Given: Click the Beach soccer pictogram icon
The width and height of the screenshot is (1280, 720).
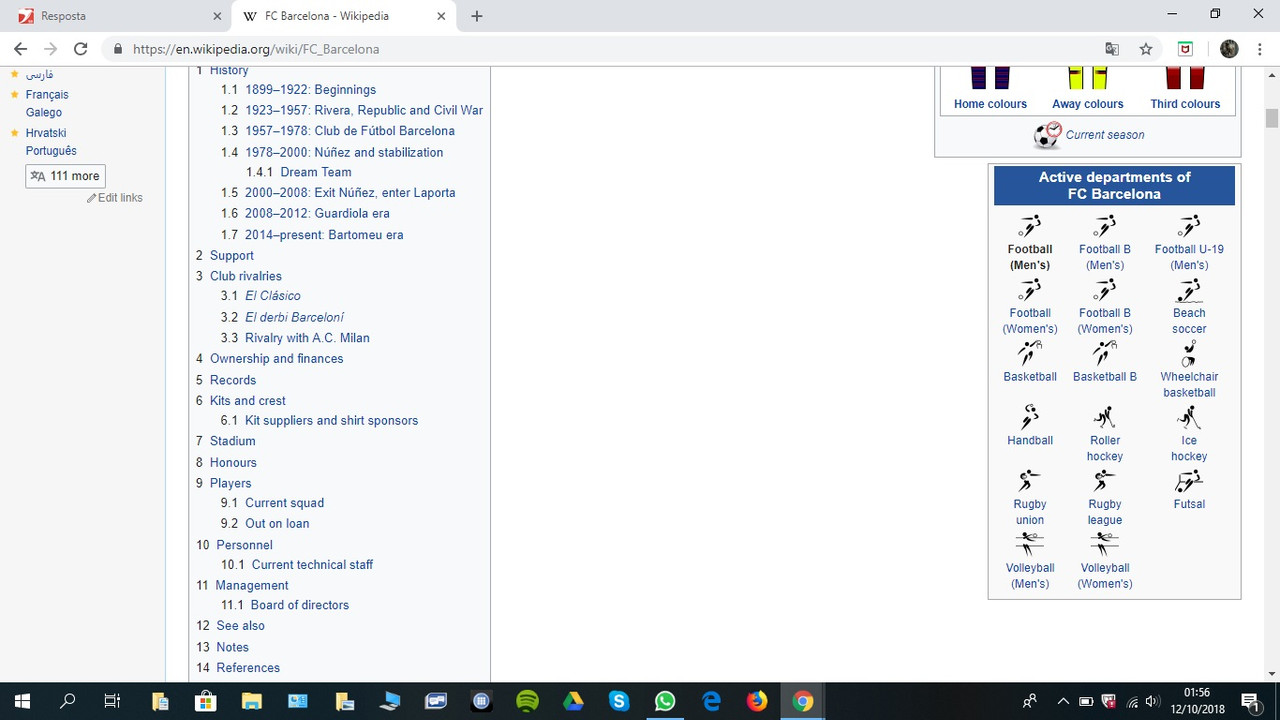Looking at the screenshot, I should (1189, 290).
